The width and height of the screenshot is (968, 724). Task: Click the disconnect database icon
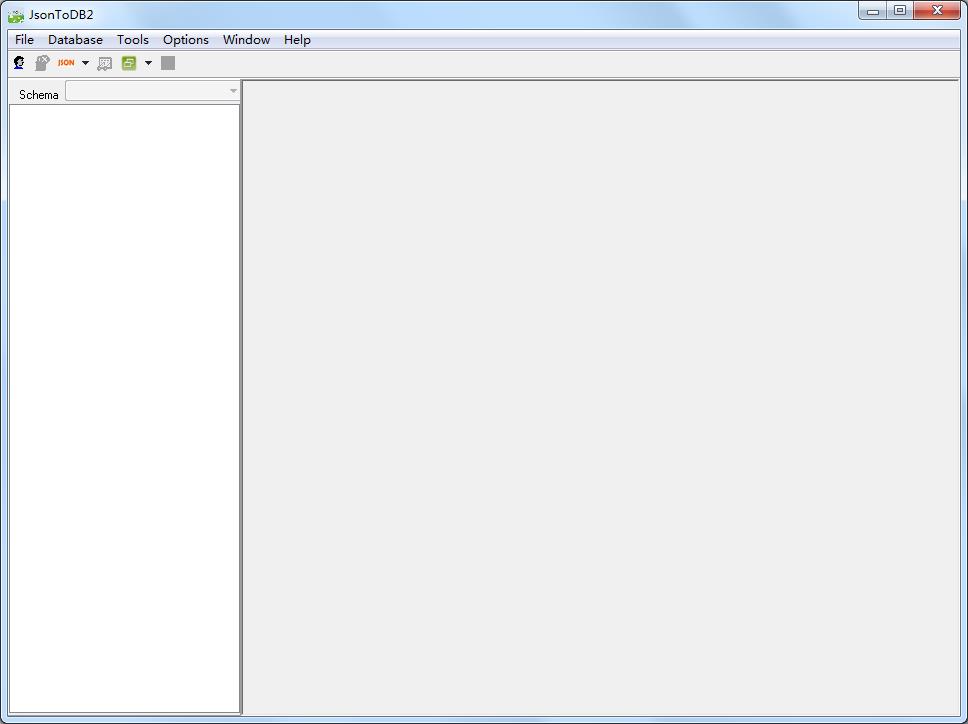click(x=42, y=62)
